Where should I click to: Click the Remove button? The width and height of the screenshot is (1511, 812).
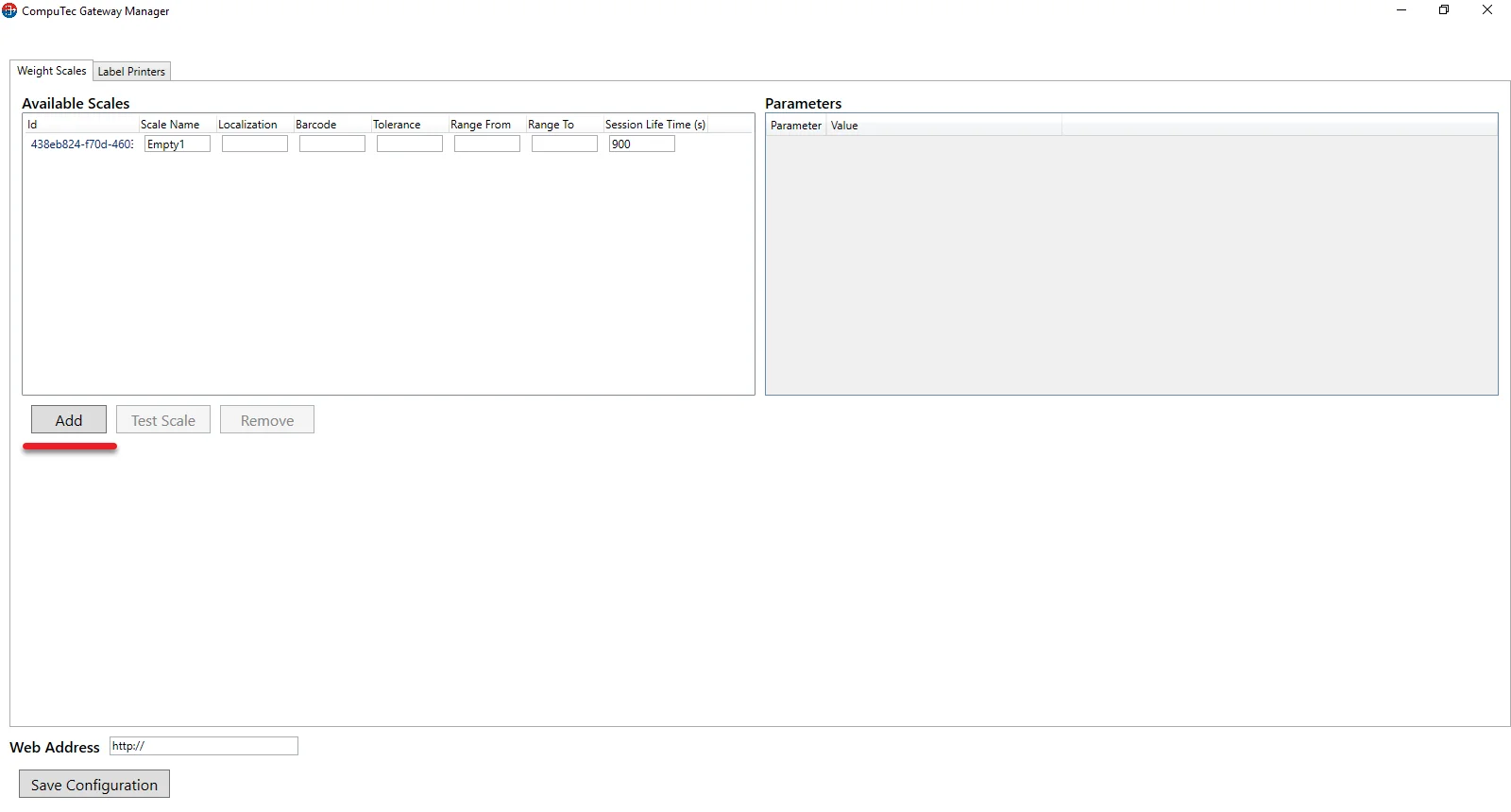[x=267, y=420]
